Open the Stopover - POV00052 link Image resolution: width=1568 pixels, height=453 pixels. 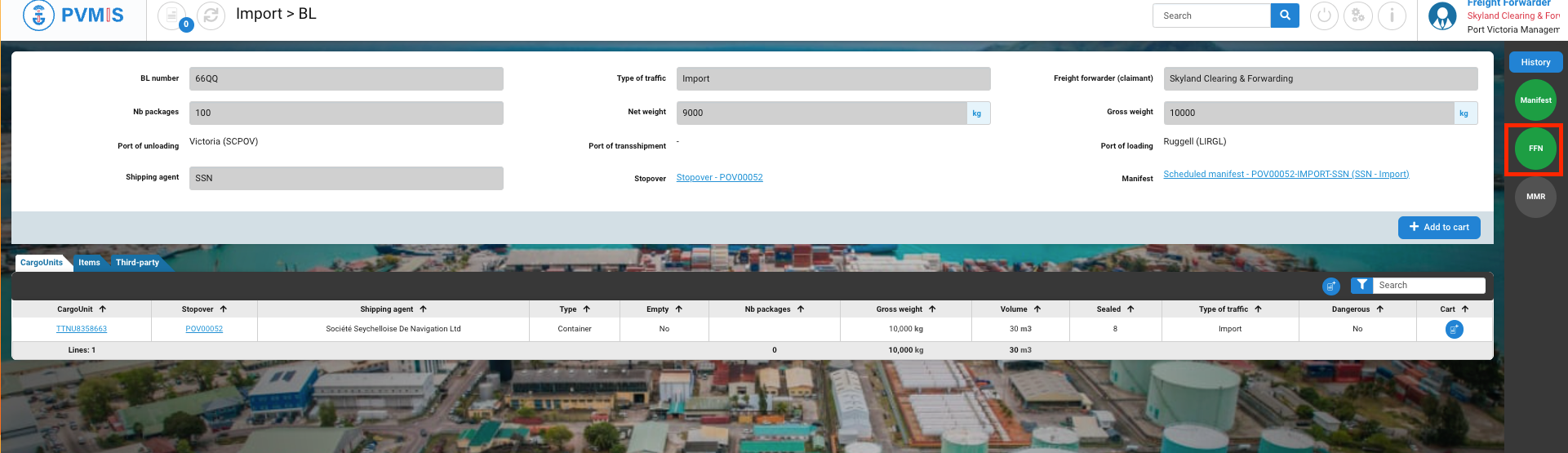719,178
